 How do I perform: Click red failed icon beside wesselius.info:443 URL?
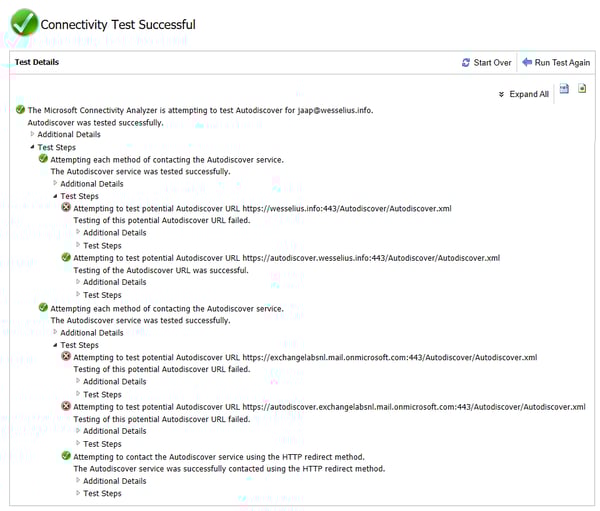point(66,207)
